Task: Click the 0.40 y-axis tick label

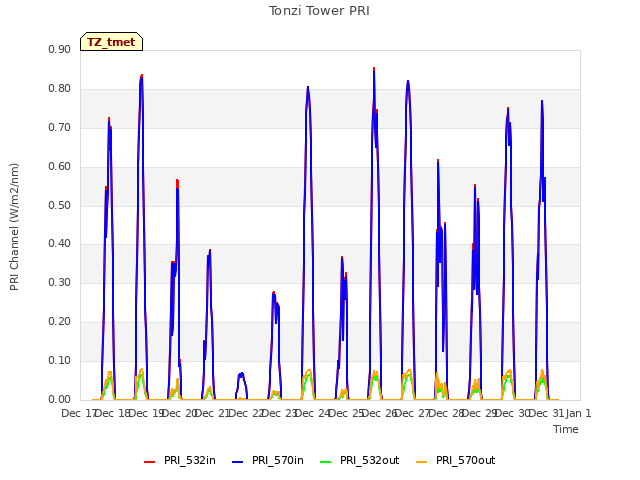Action: (59, 244)
